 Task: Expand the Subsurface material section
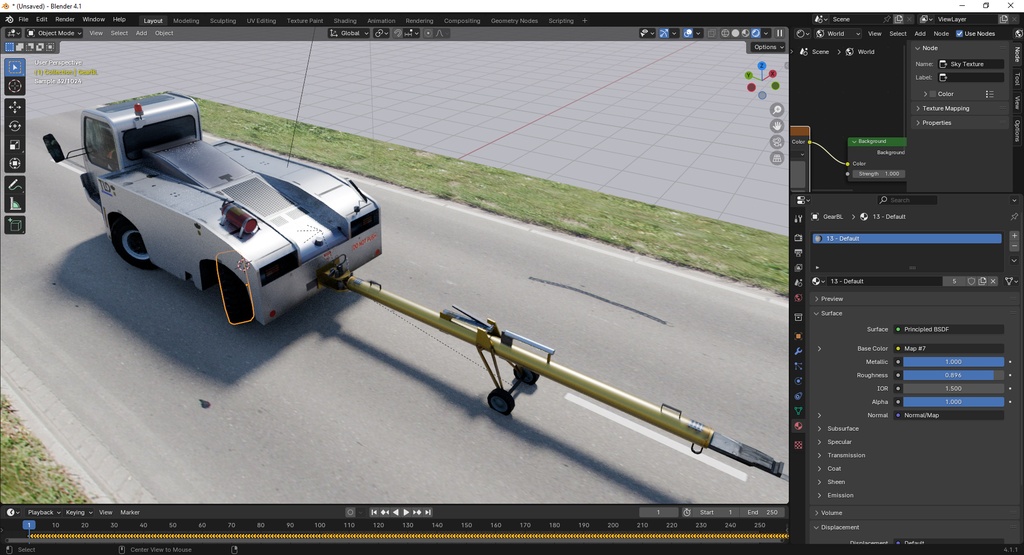[x=842, y=429]
